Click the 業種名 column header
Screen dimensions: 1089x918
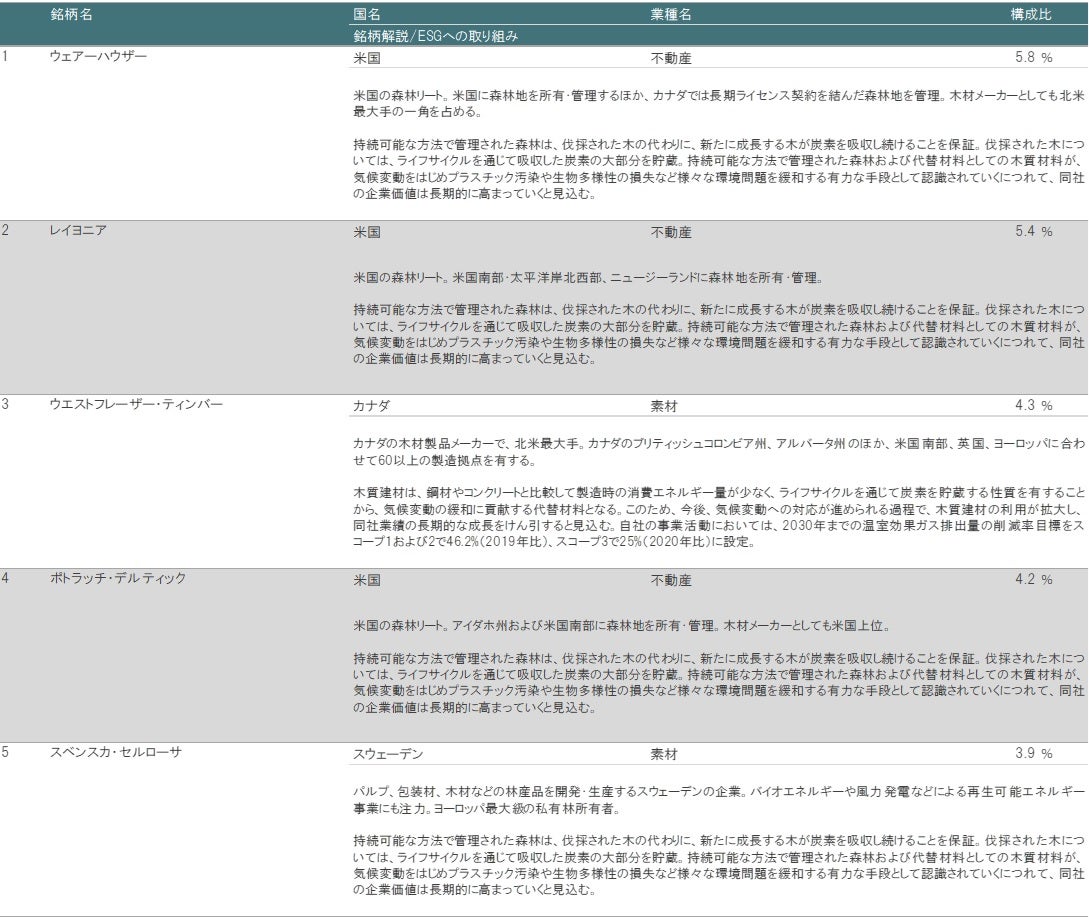(671, 15)
